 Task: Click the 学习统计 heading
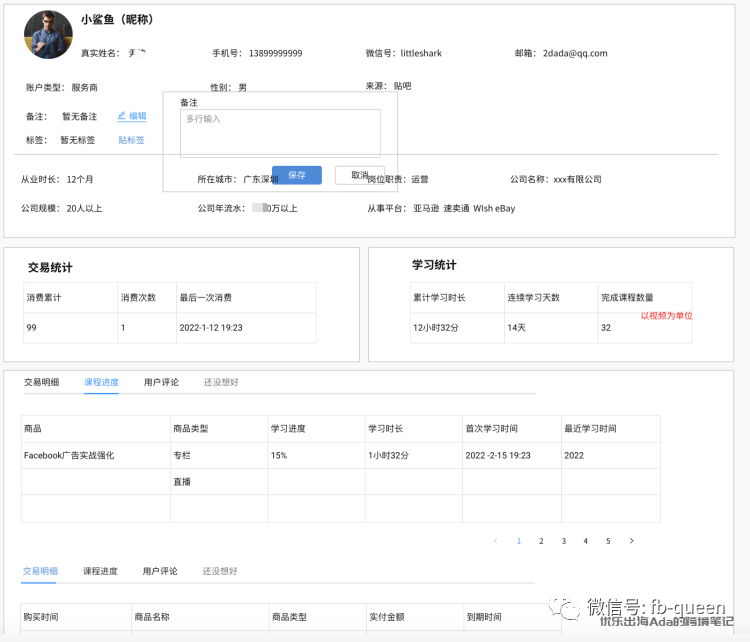pyautogui.click(x=434, y=265)
